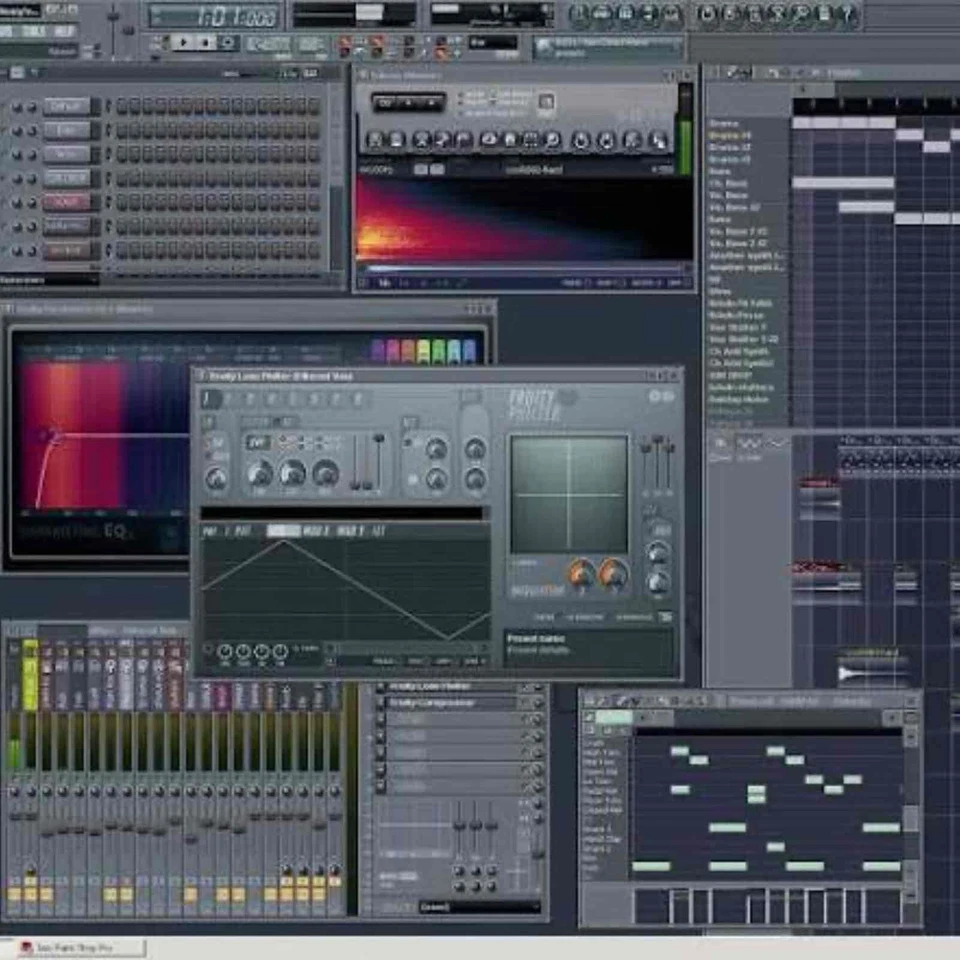Viewport: 960px width, 960px height.
Task: Click the Stop button on the transport bar
Action: [206, 42]
